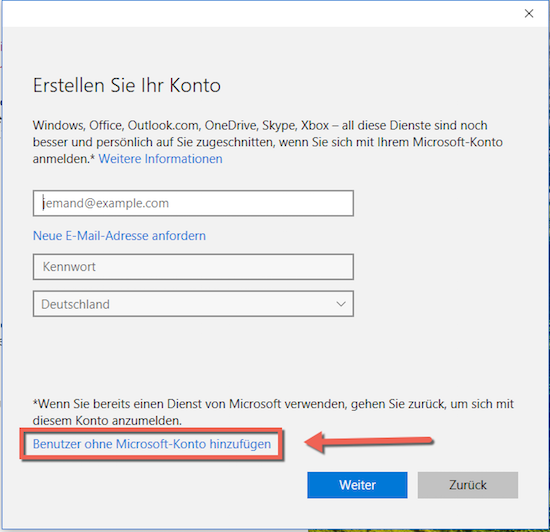This screenshot has width=550, height=532.
Task: Click the Zurück button
Action: point(468,485)
